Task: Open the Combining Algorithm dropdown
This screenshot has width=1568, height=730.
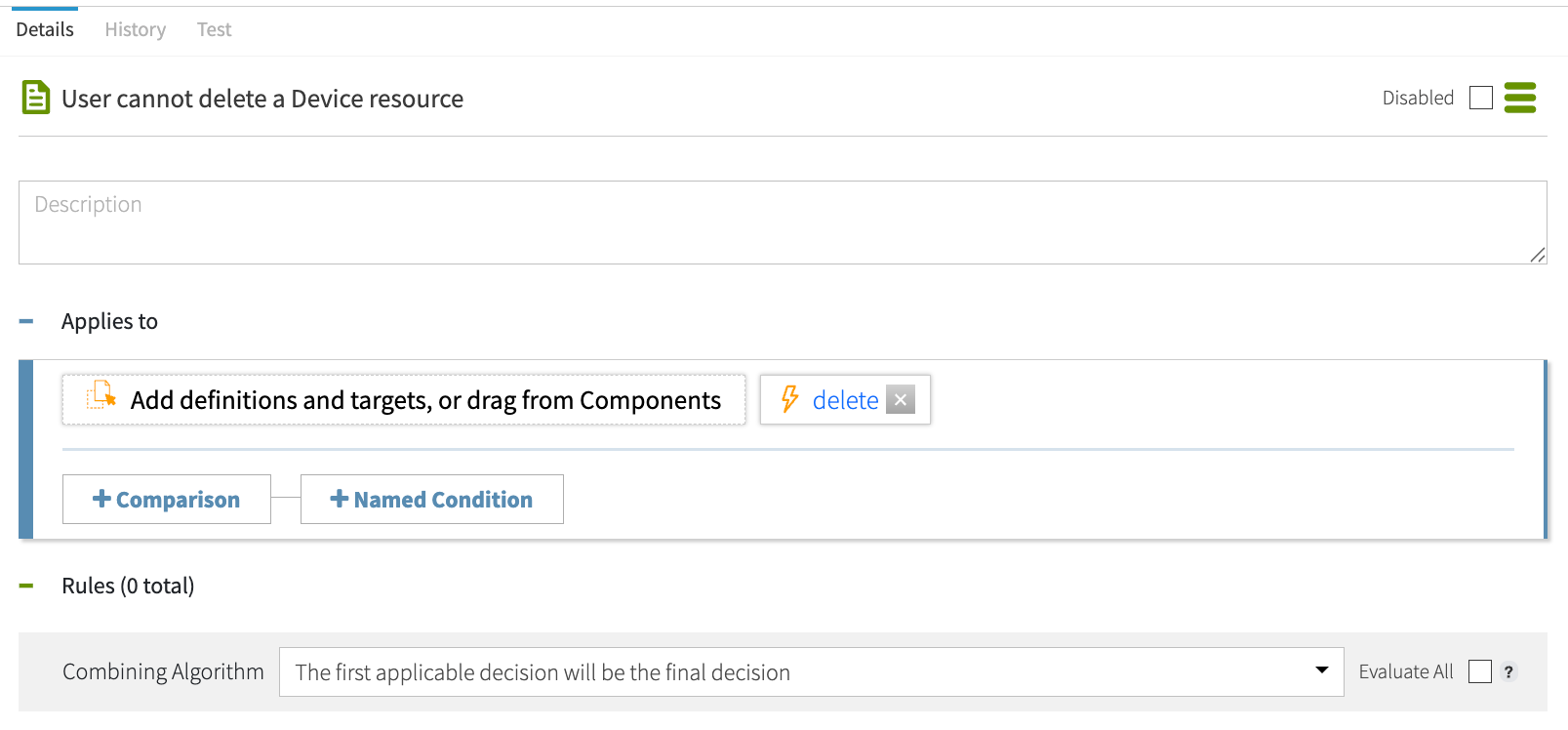Action: (1322, 671)
